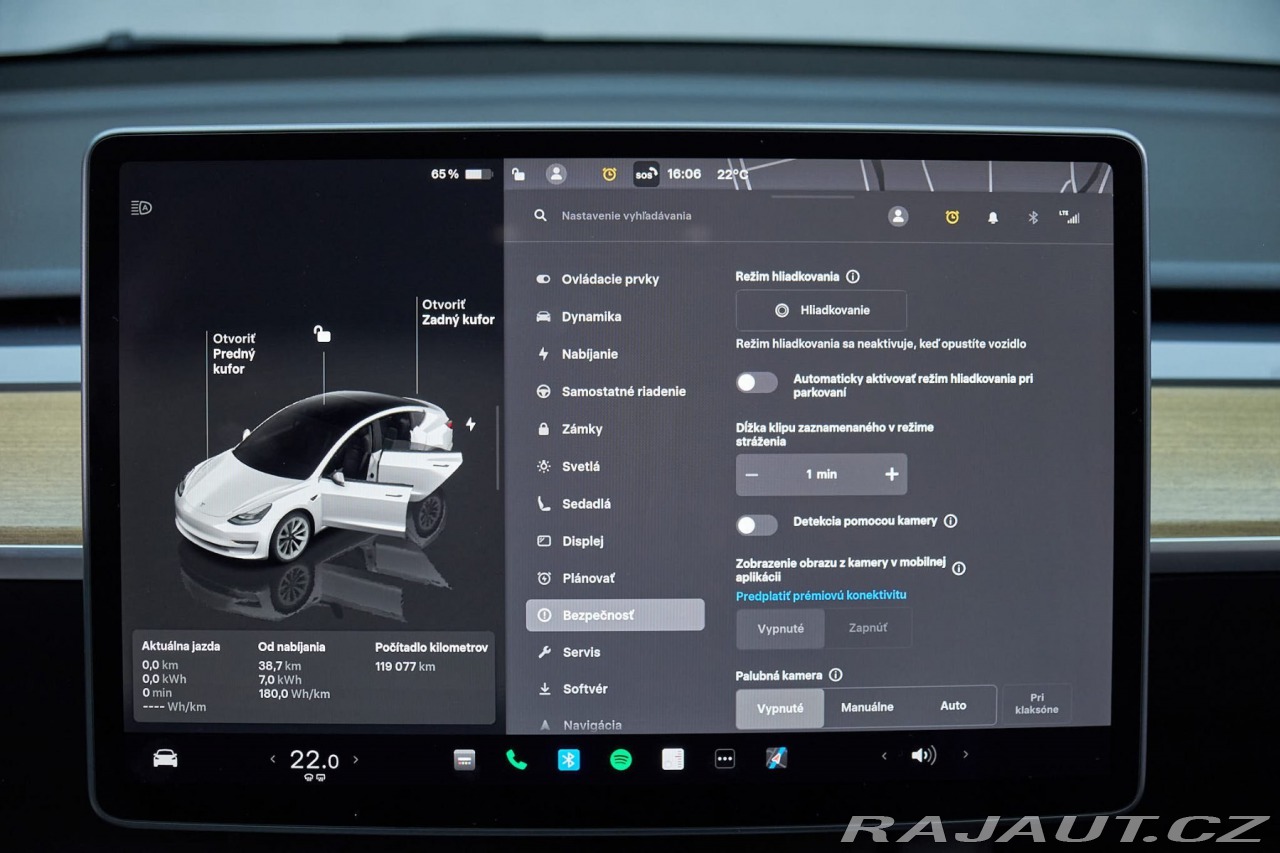1280x853 pixels.
Task: Raise volume with the right arrow
Action: (965, 754)
